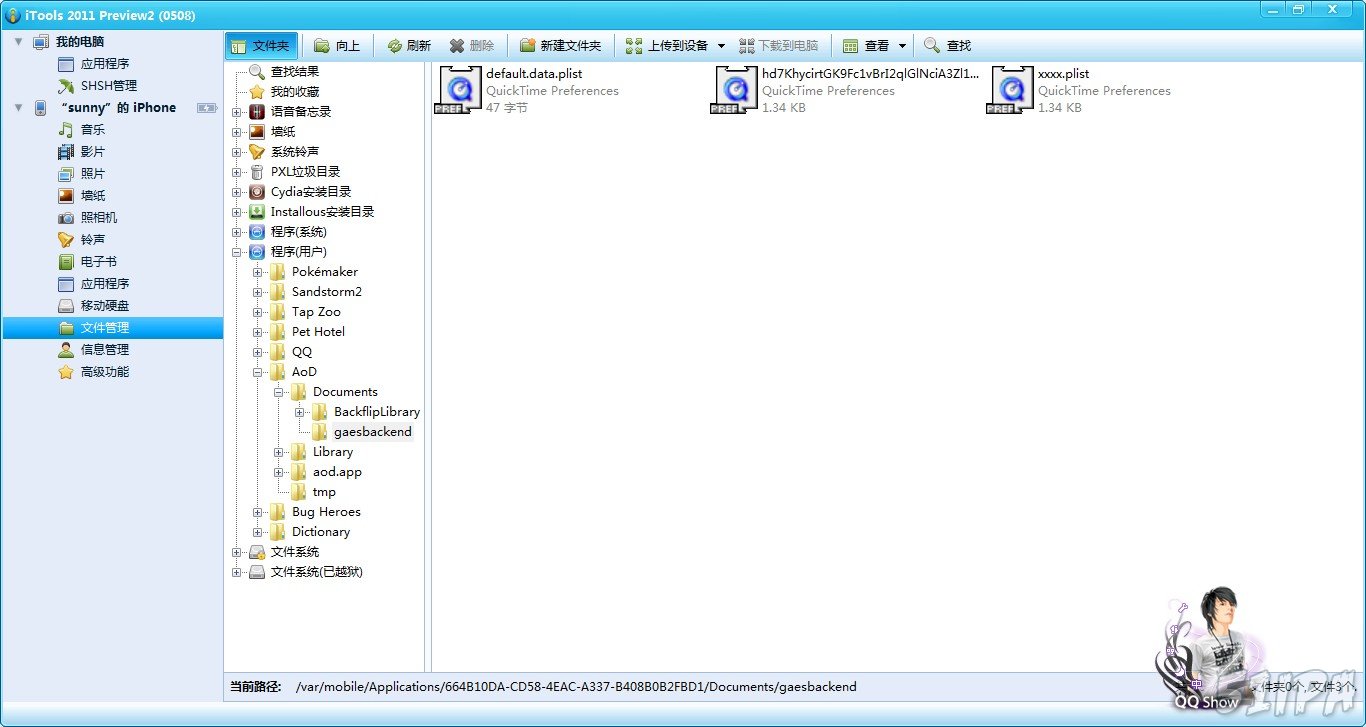Click the 墙纸 wallpaper icon in left sidebar

click(x=66, y=196)
